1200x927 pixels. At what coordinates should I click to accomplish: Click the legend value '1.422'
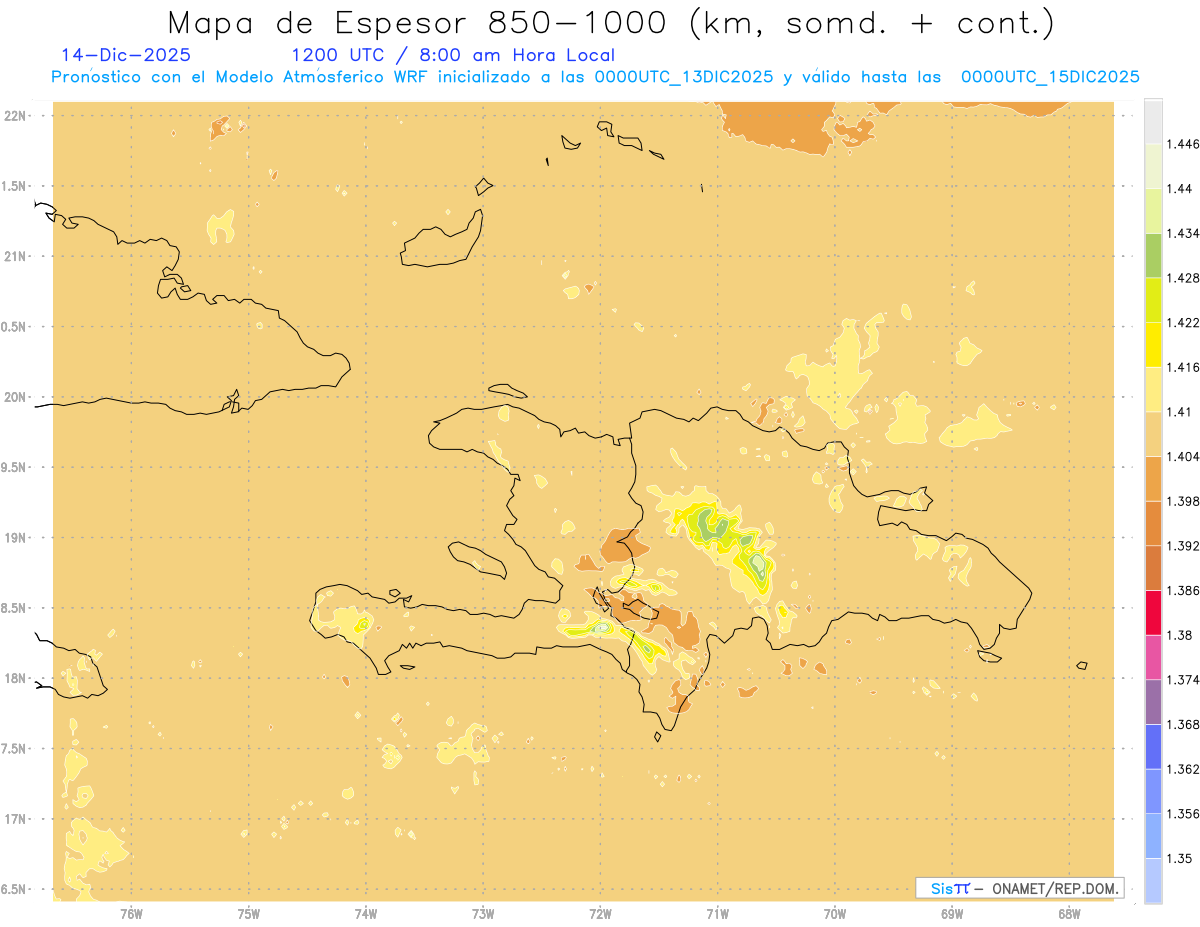pyautogui.click(x=1184, y=322)
